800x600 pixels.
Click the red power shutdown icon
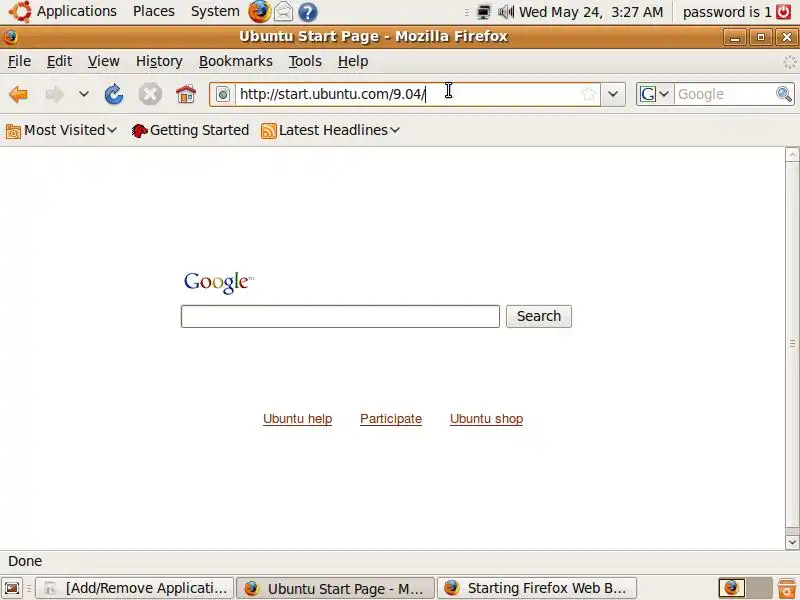point(784,12)
